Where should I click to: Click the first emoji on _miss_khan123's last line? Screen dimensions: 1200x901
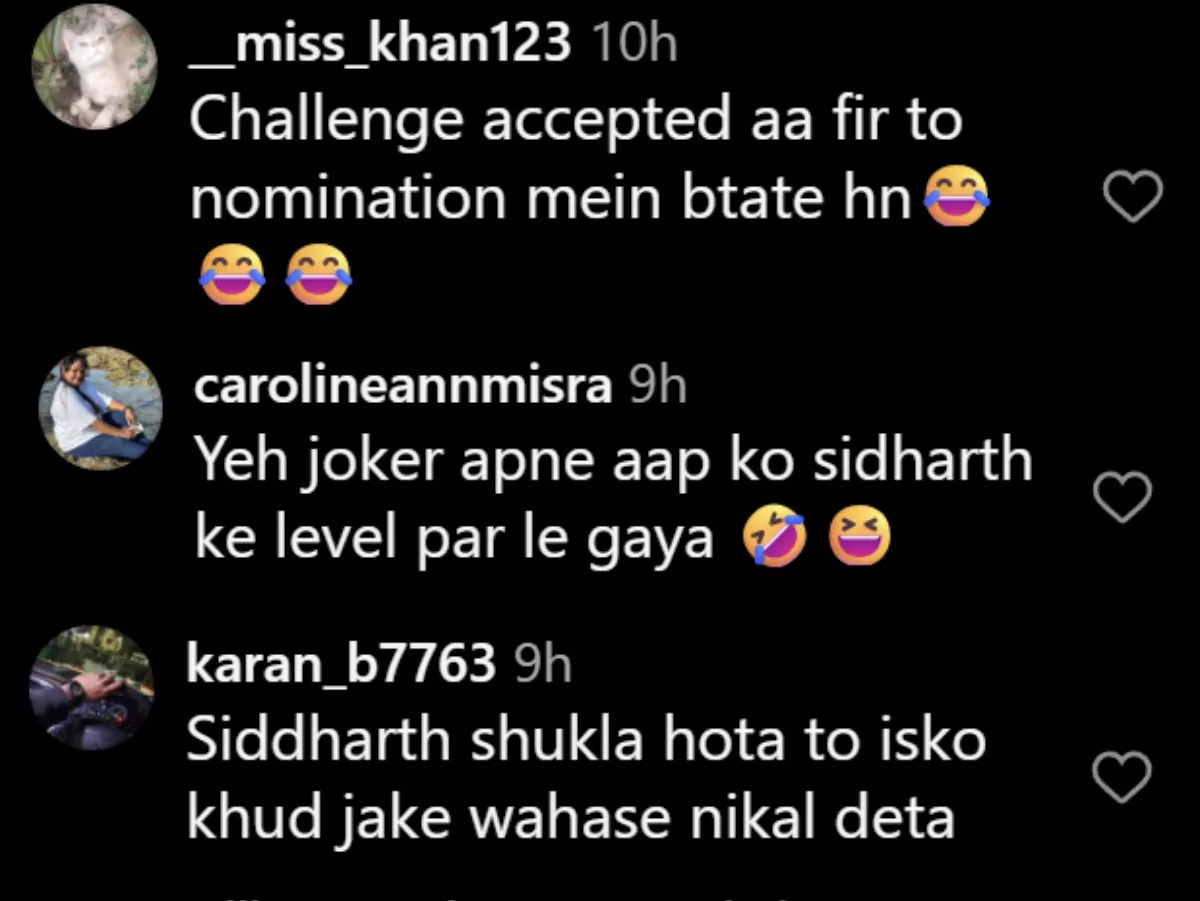232,275
